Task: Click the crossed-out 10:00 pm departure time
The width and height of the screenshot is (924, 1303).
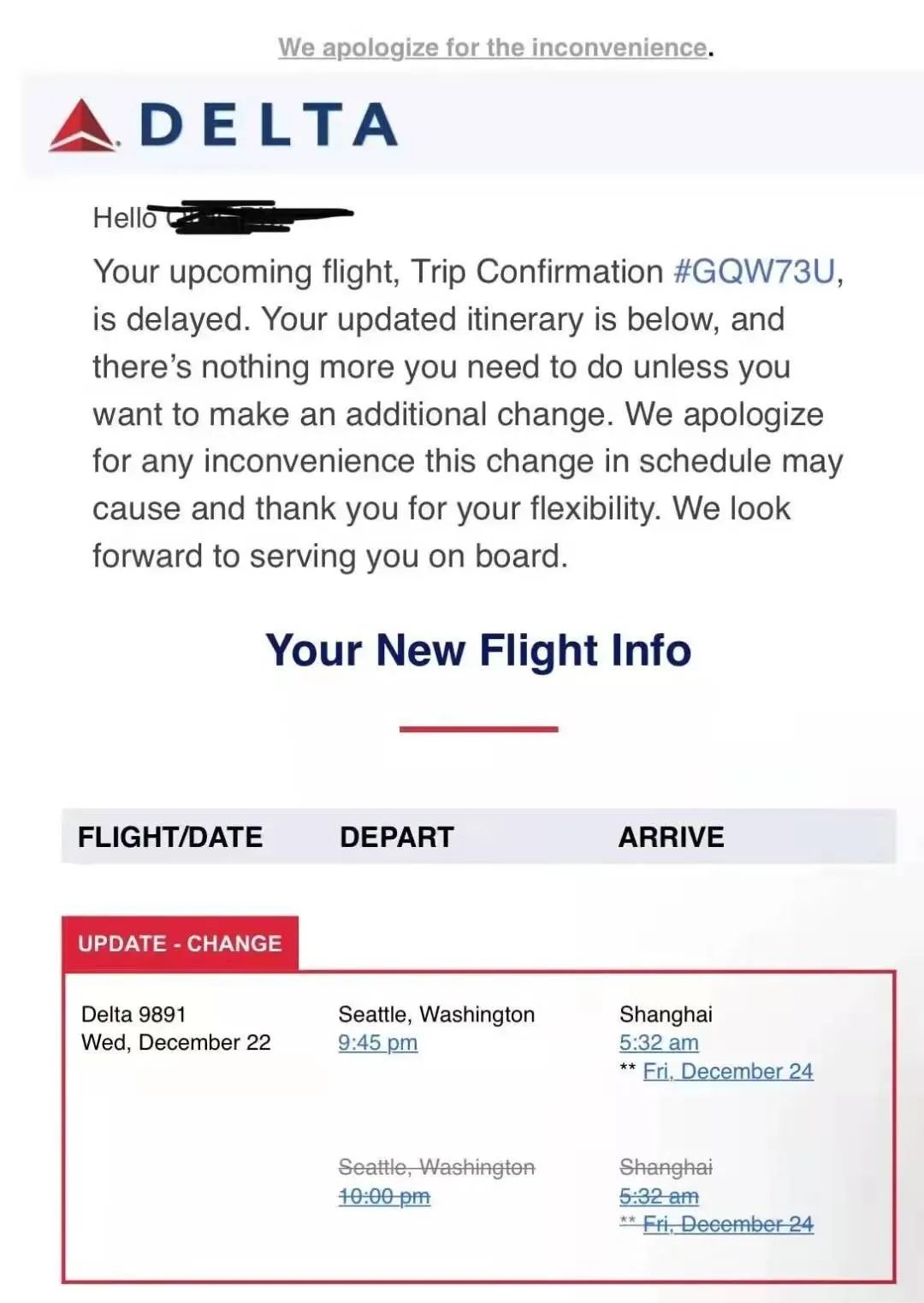Action: (384, 1195)
